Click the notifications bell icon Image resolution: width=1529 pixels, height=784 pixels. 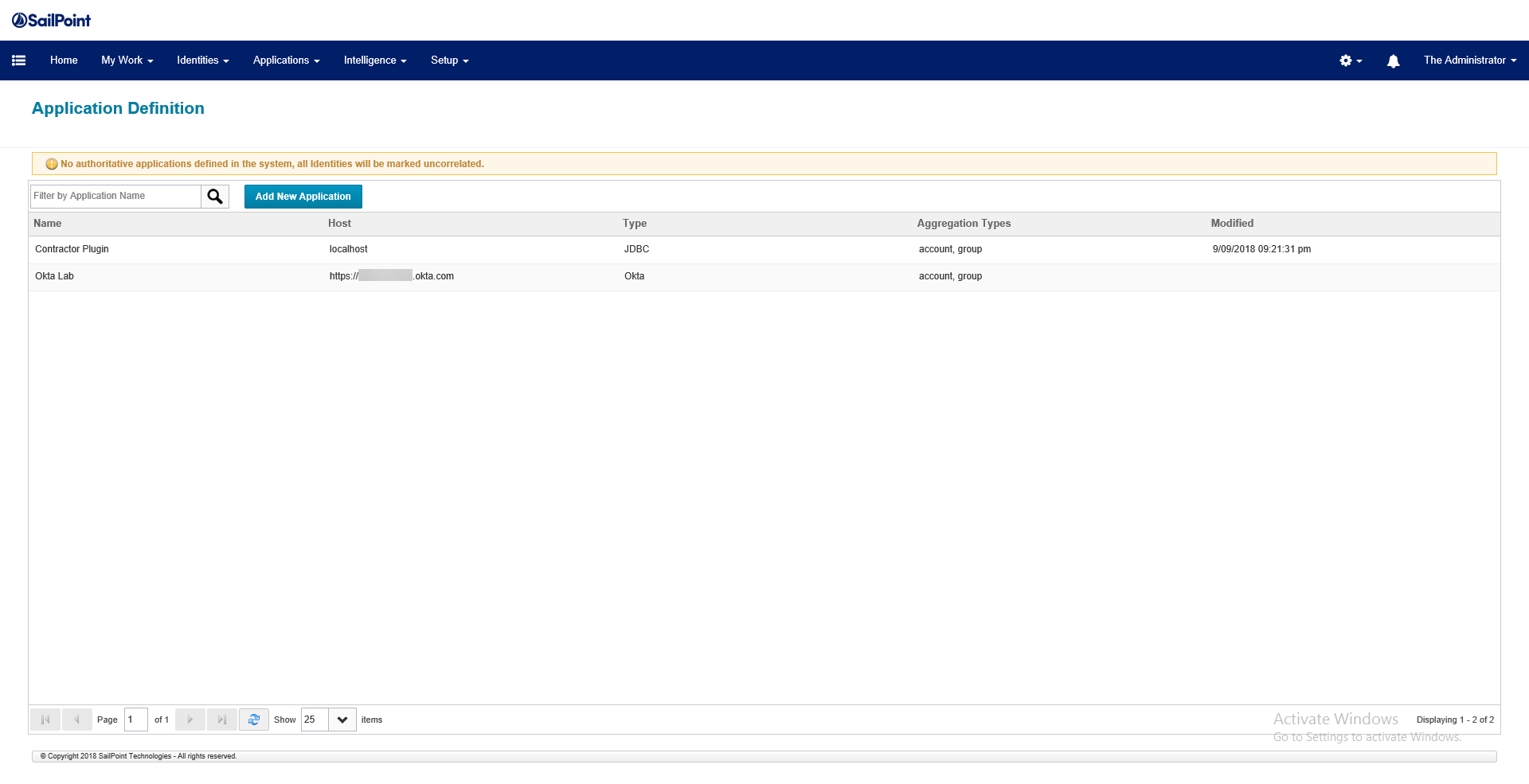tap(1393, 60)
